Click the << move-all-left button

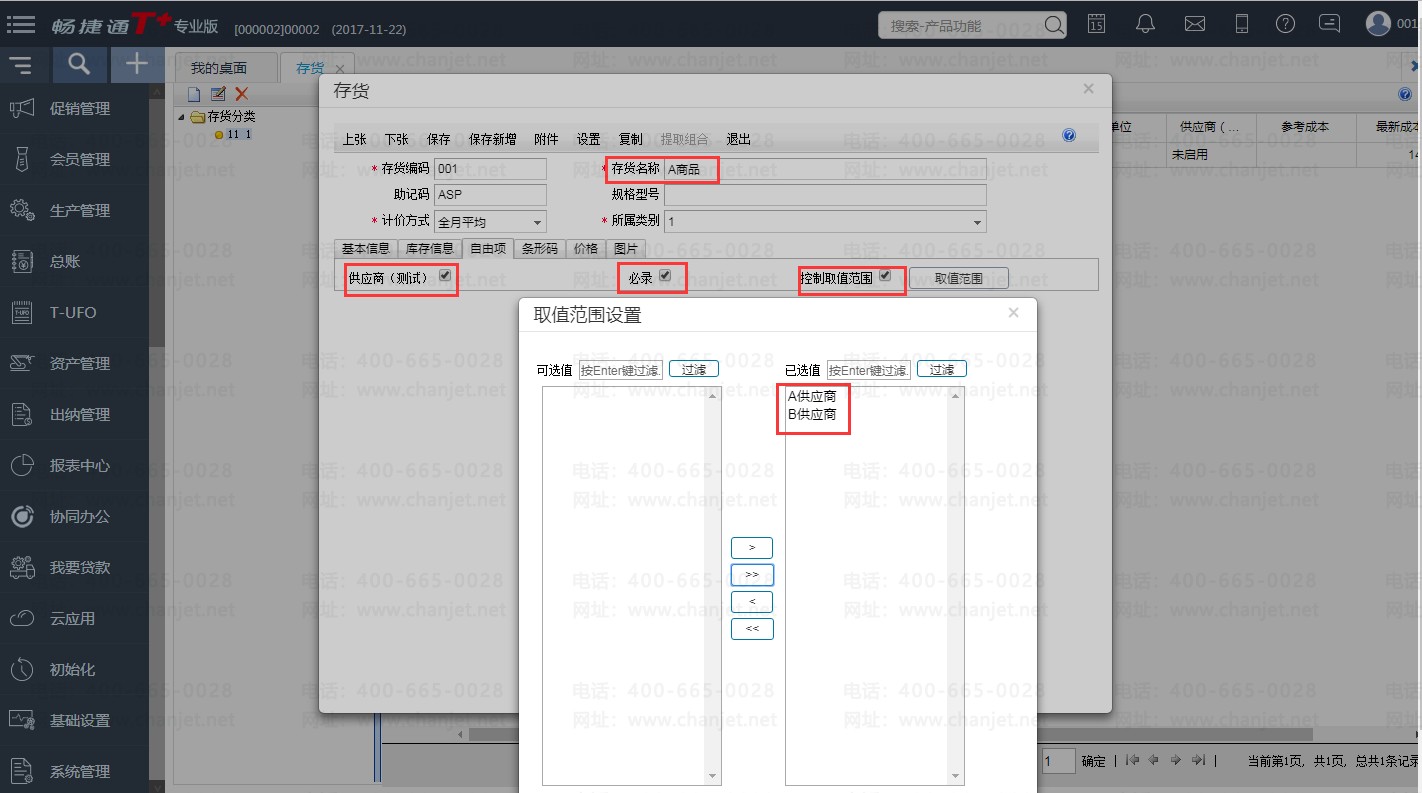pos(752,629)
